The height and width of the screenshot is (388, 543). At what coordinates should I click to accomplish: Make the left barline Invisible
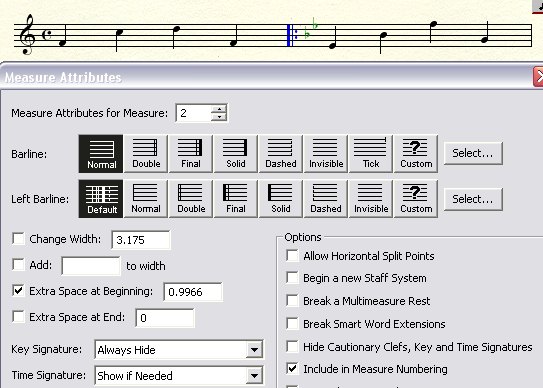click(371, 199)
